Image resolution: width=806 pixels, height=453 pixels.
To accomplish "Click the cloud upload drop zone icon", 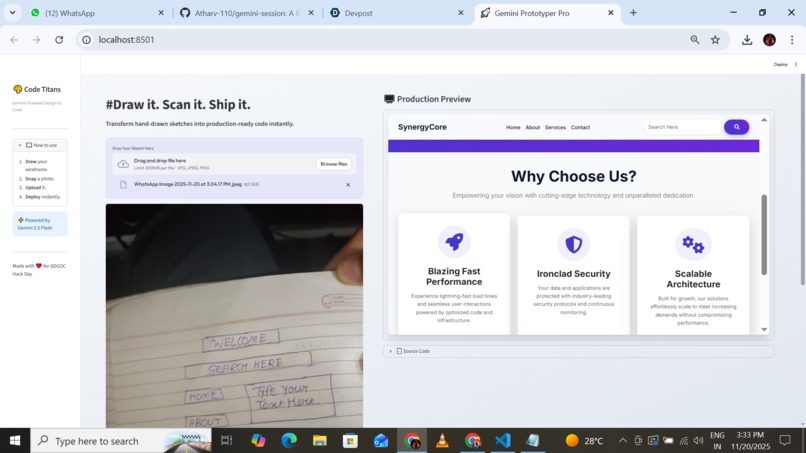I will [123, 164].
